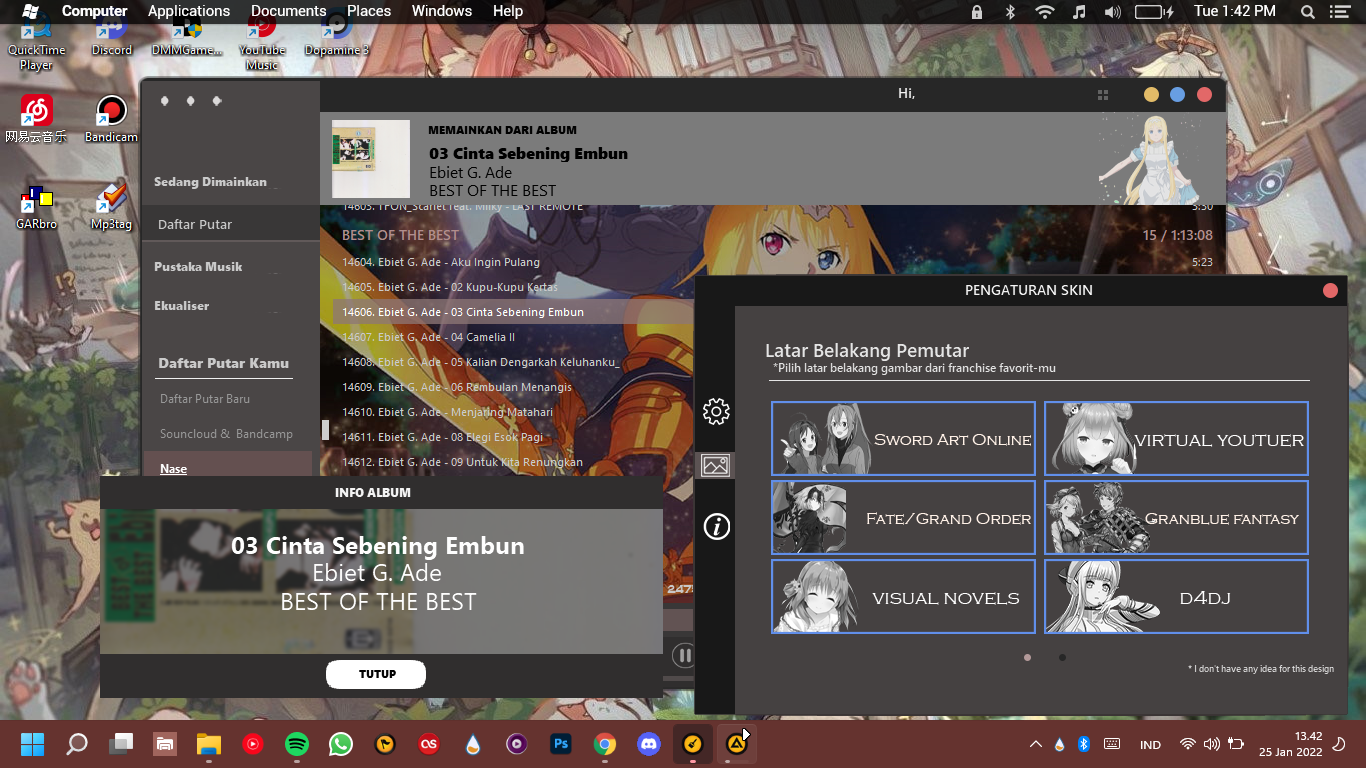The height and width of the screenshot is (768, 1366).
Task: Choose Fate/Grand Order background
Action: pyautogui.click(x=903, y=517)
